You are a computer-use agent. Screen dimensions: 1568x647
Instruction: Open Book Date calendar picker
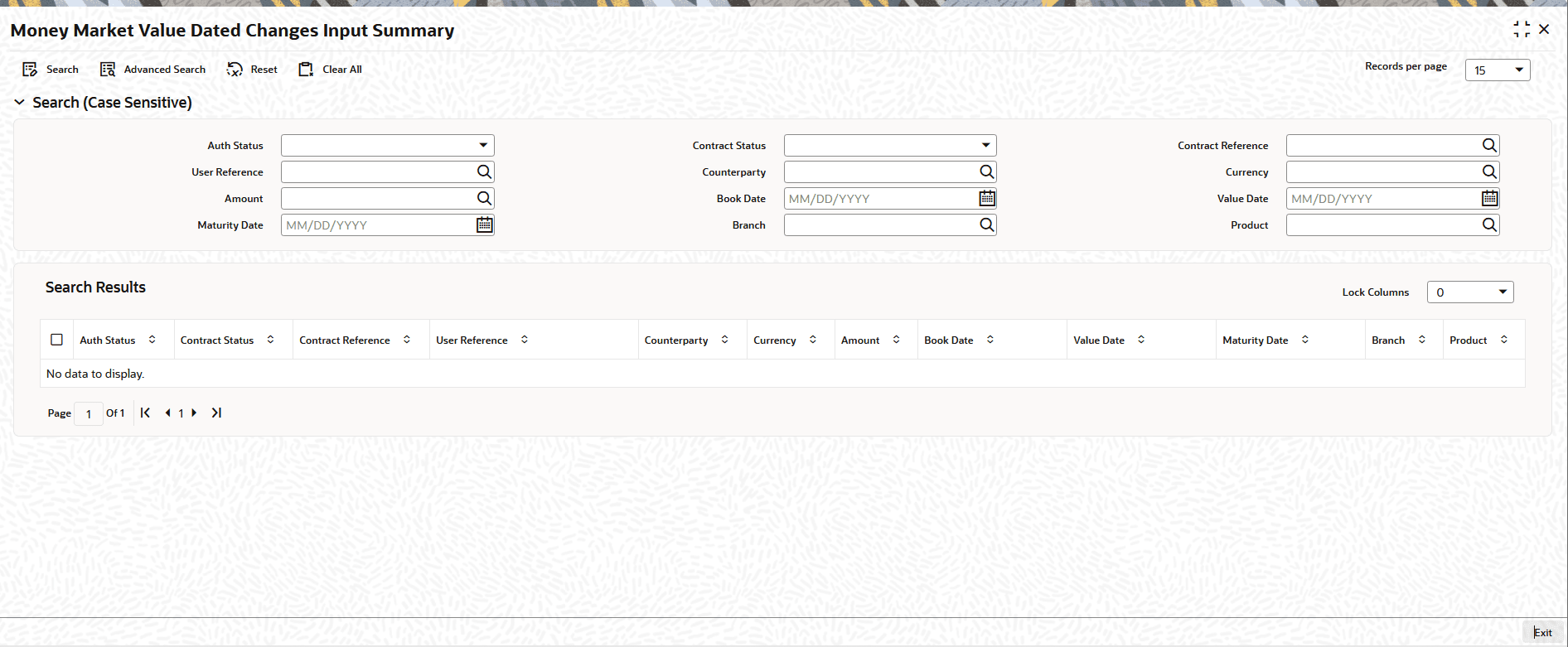[986, 199]
